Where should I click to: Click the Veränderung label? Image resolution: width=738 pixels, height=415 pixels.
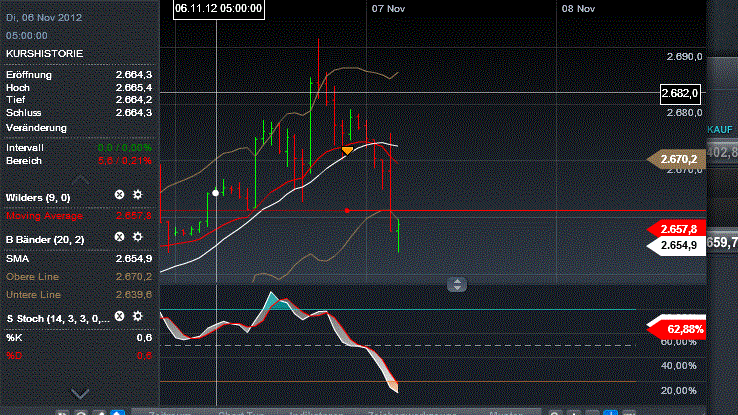click(36, 128)
